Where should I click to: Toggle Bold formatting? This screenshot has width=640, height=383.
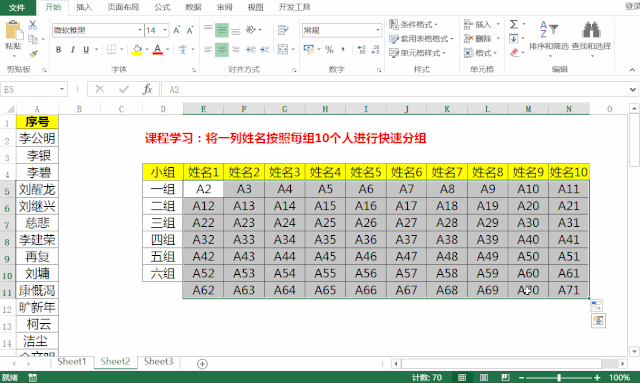tap(59, 50)
